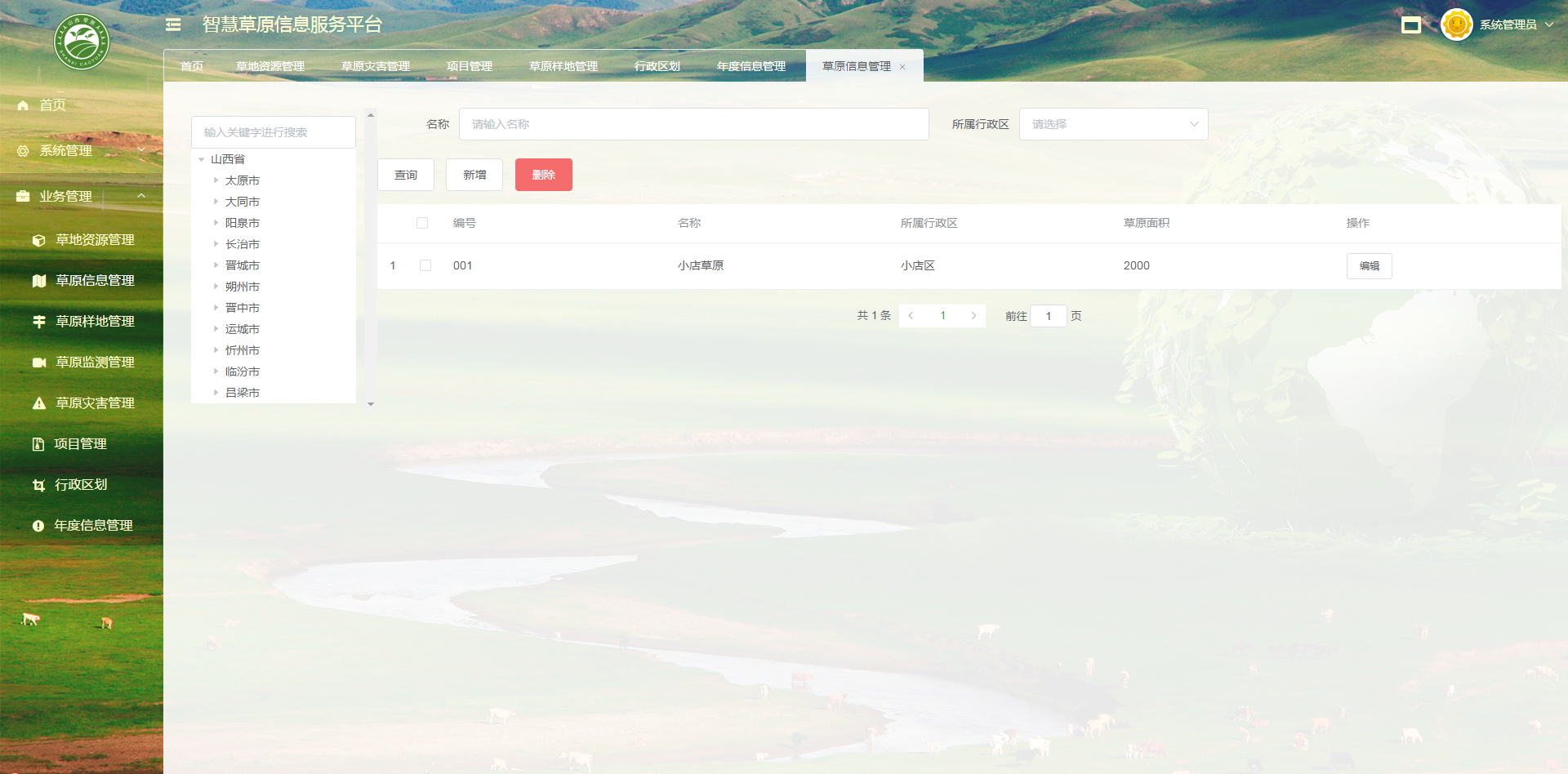
Task: Click the red 删除 button
Action: [543, 175]
